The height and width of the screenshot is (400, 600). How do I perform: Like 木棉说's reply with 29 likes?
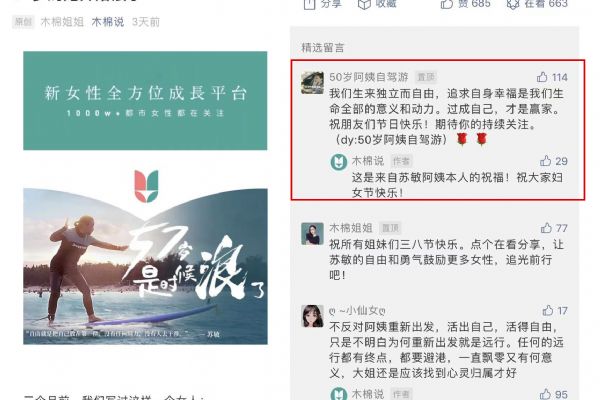pyautogui.click(x=545, y=161)
